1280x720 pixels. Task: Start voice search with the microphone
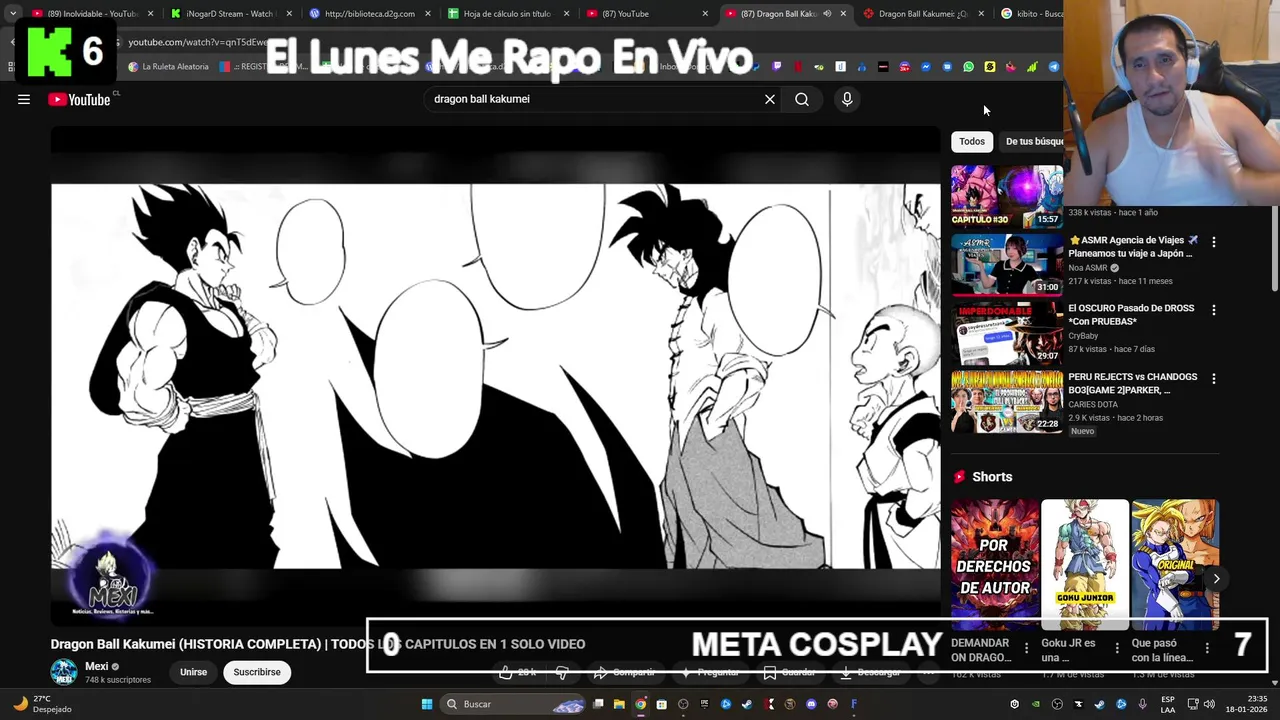click(x=847, y=99)
